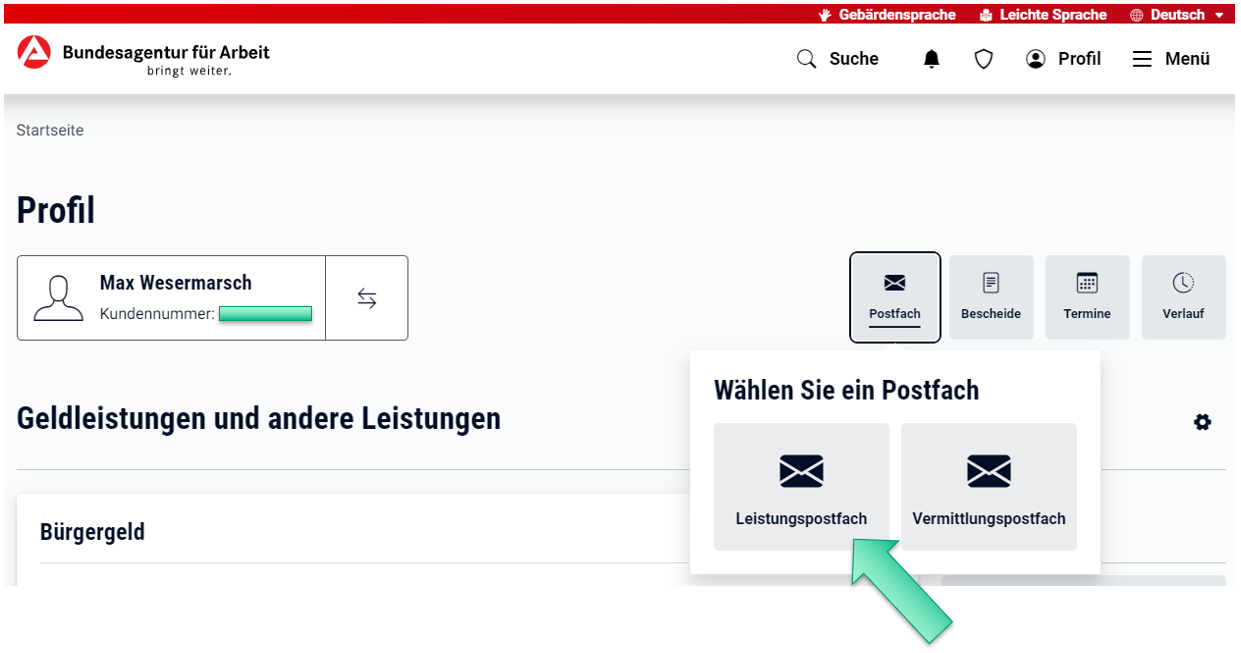Select the Vermittlungspostfach envelope tile

[988, 486]
